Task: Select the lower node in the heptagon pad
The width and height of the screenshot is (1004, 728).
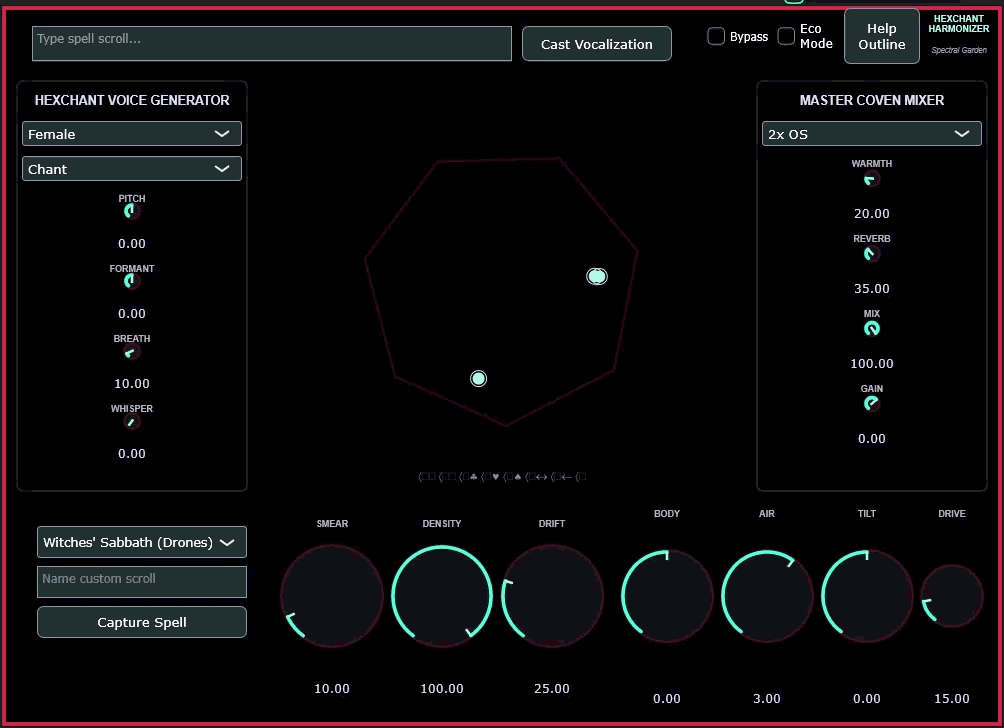Action: (478, 378)
